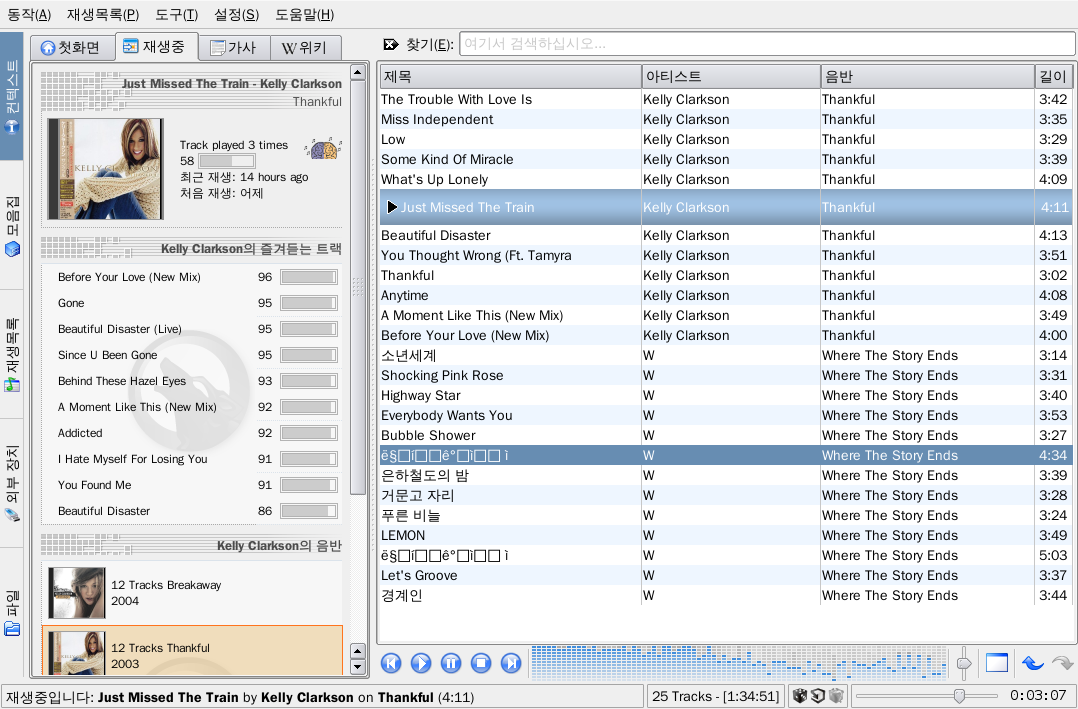Image resolution: width=1078 pixels, height=709 pixels.
Task: Open the 12 Tracks Breakaway 2004 album entry
Action: click(x=192, y=593)
